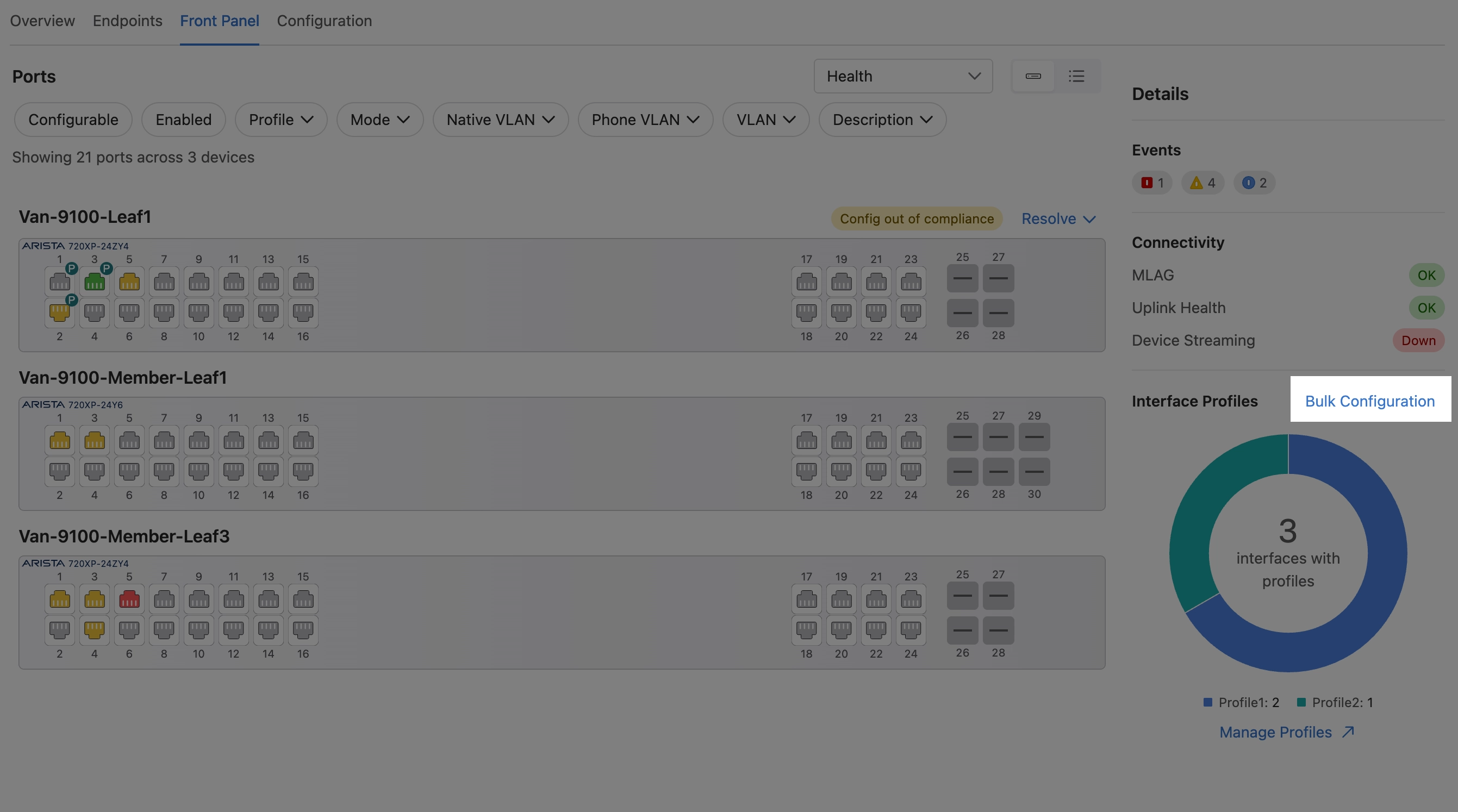Expand the Mode filter dropdown
1458x812 pixels.
click(x=380, y=120)
